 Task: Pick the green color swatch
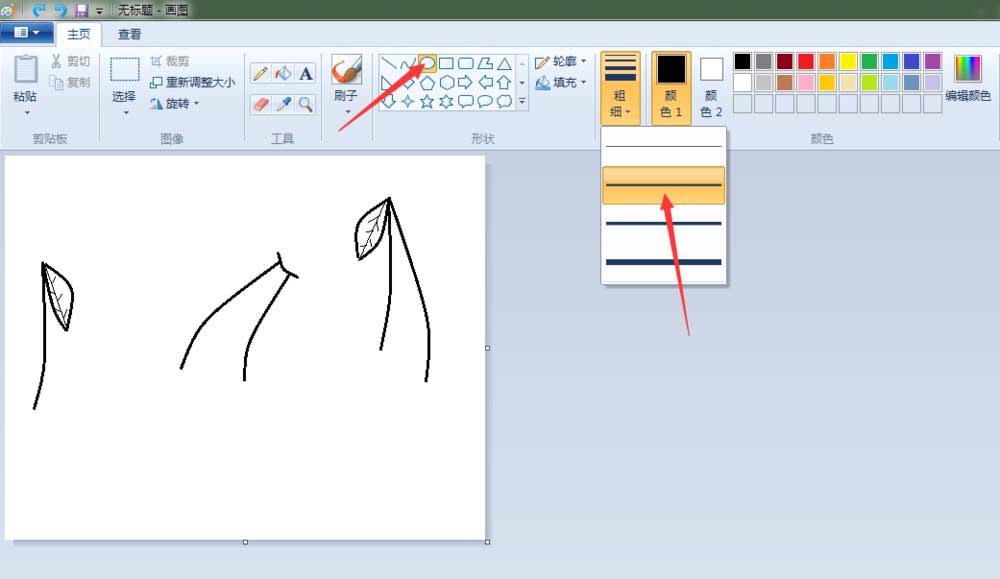869,61
